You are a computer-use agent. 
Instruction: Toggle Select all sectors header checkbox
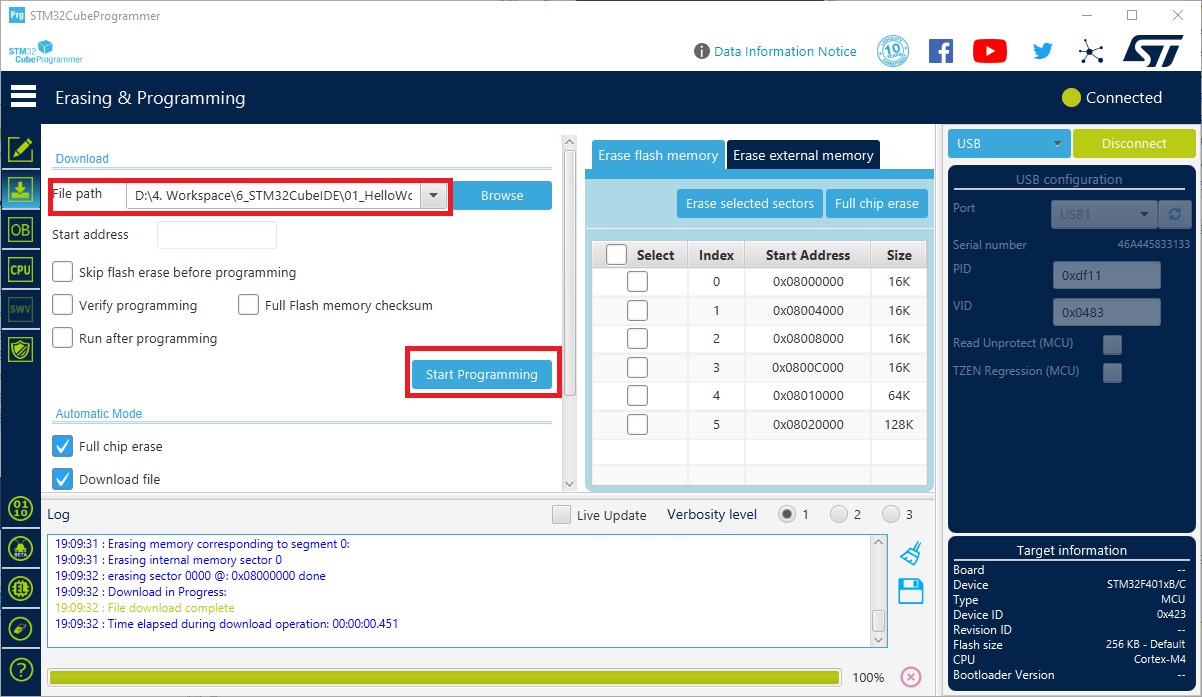pos(617,255)
